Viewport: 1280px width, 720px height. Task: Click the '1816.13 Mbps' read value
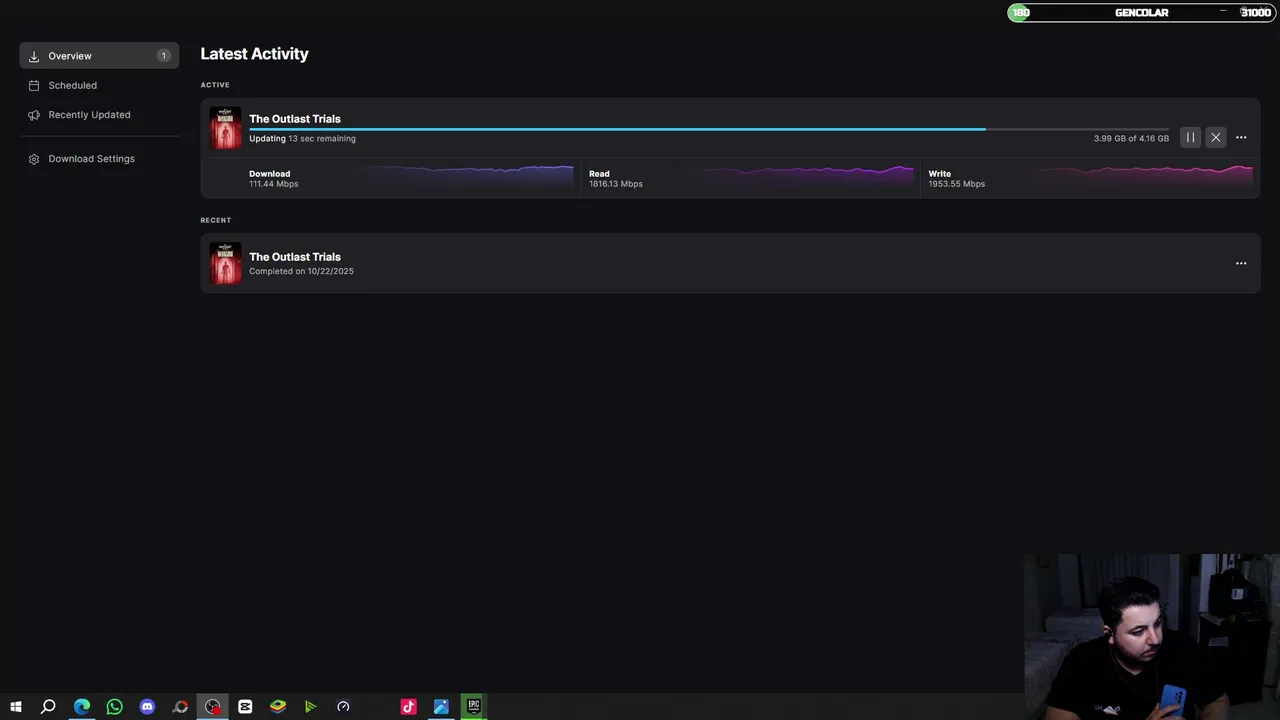point(615,184)
